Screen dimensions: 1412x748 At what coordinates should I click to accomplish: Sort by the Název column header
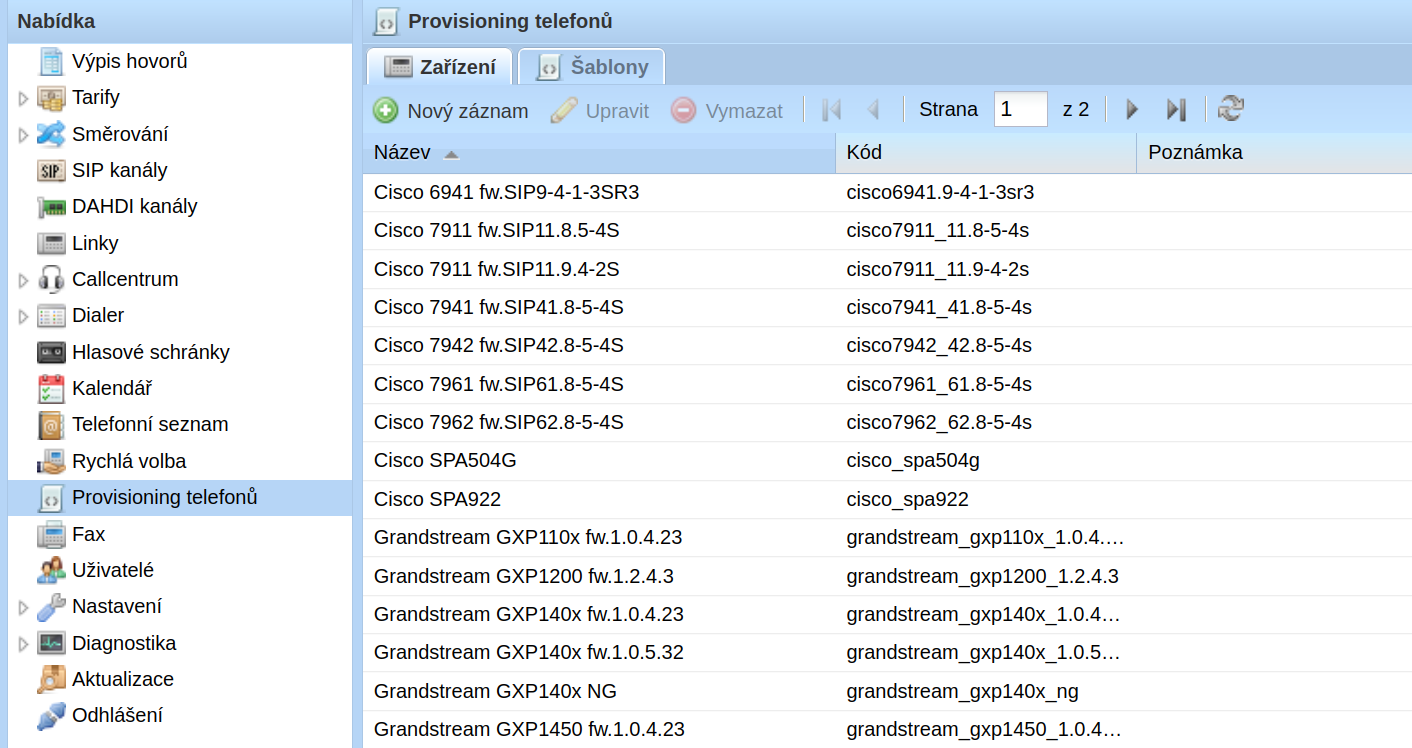click(599, 153)
